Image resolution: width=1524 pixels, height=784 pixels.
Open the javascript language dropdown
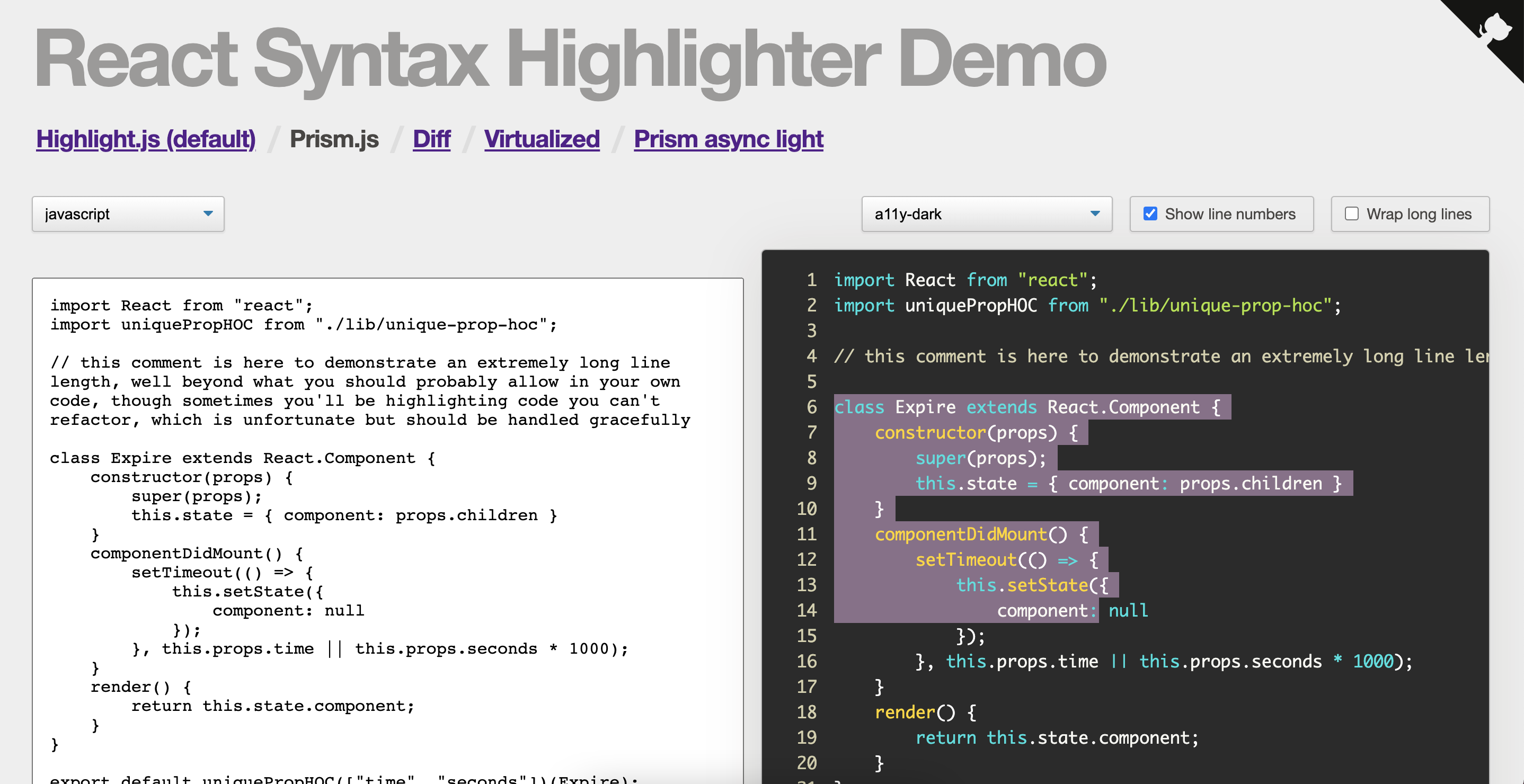[118, 214]
